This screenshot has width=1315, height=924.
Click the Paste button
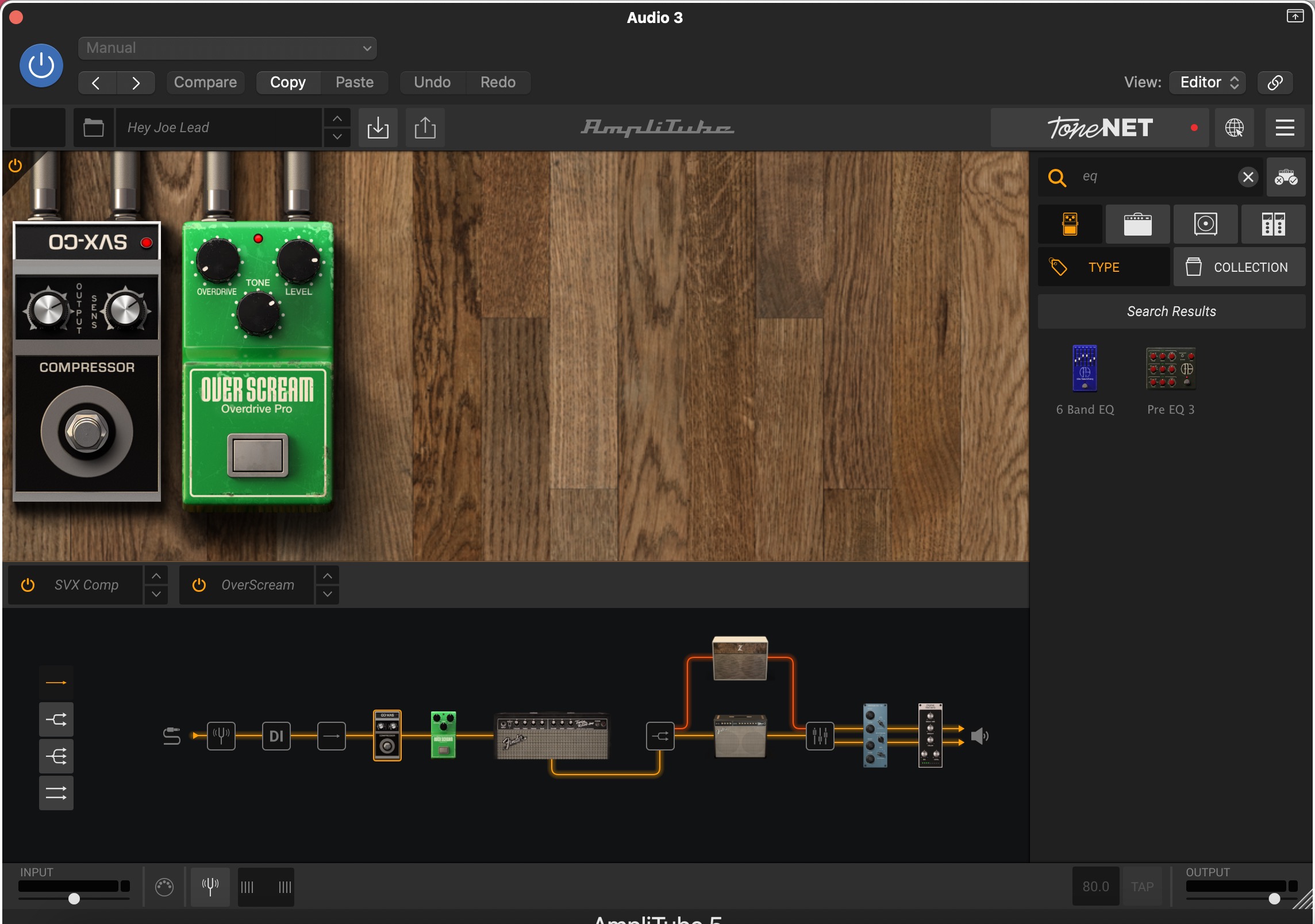(355, 83)
